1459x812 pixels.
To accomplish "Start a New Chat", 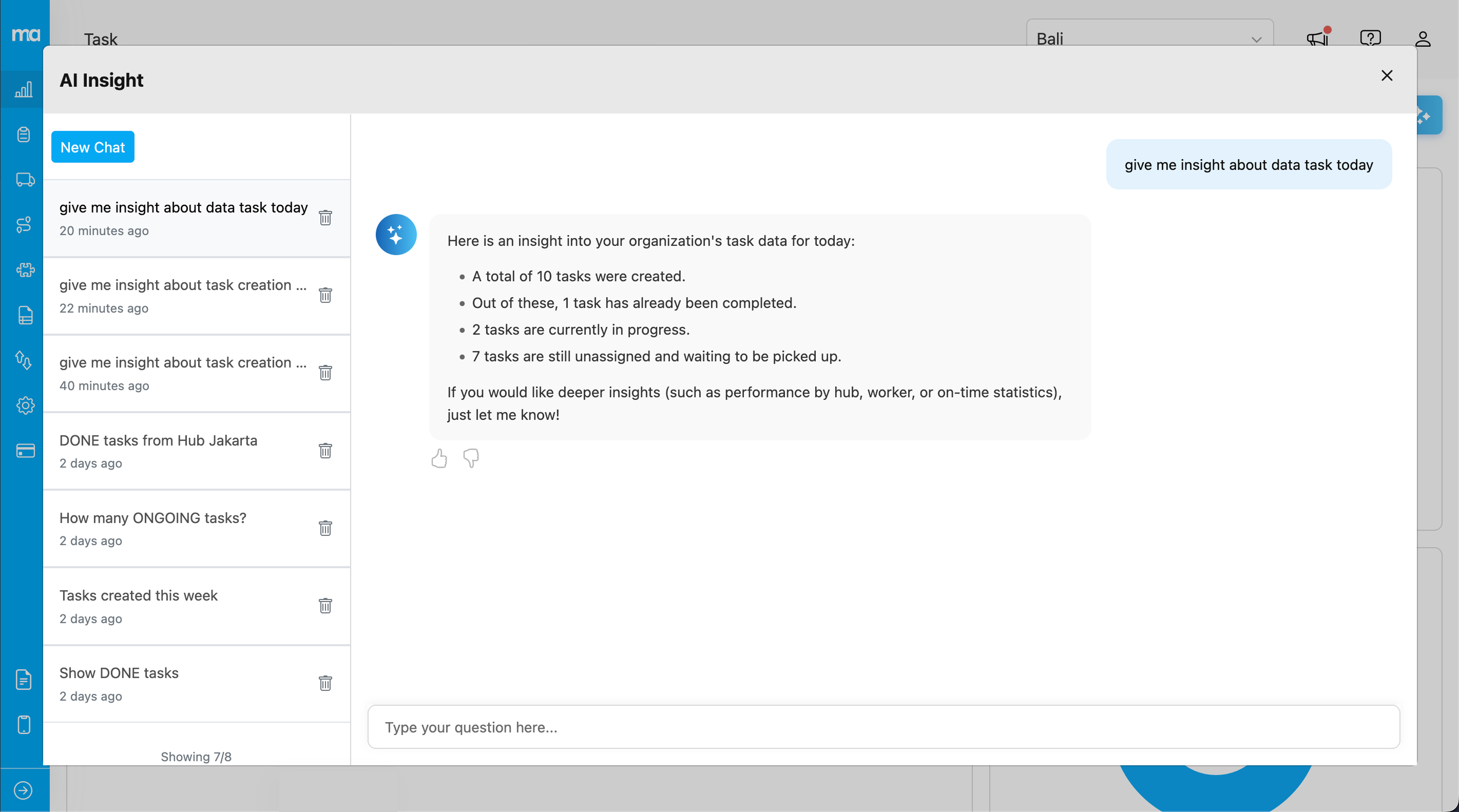I will pos(93,147).
